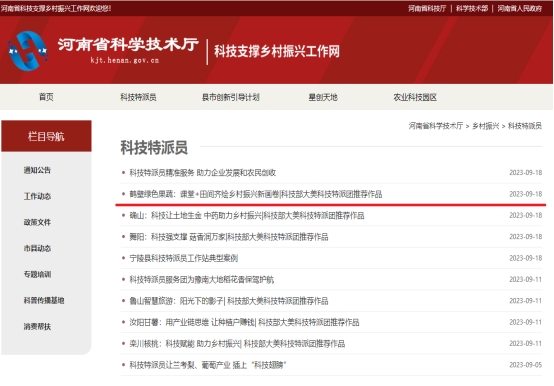Go to 县市创新引导计划 menu item
This screenshot has width=554, height=386.
[x=230, y=97]
